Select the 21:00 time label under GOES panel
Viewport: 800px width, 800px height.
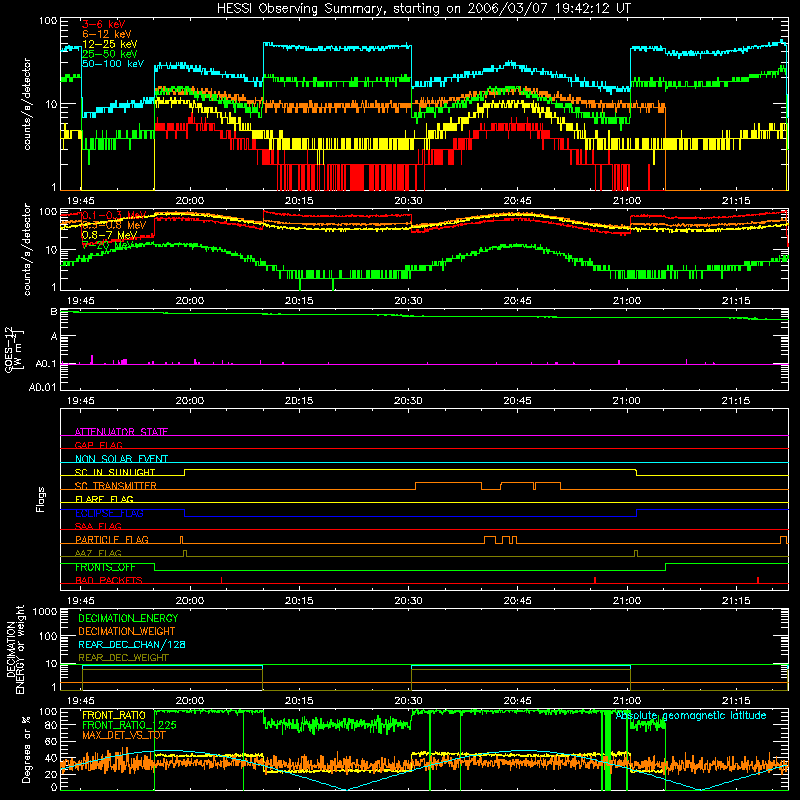pos(627,401)
